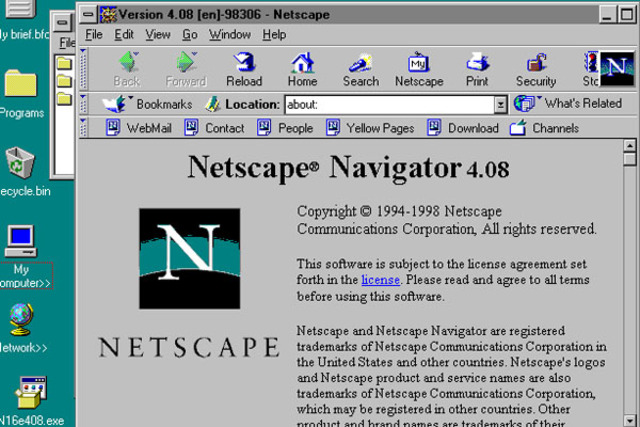Expand the Location history dropdown arrow

500,105
